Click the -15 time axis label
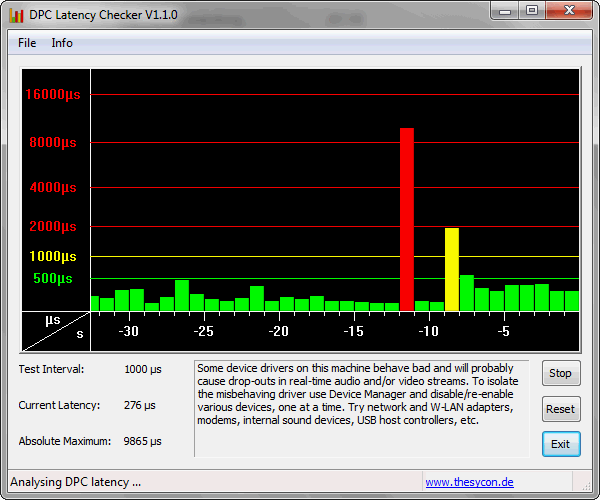The width and height of the screenshot is (600, 500). (x=353, y=331)
